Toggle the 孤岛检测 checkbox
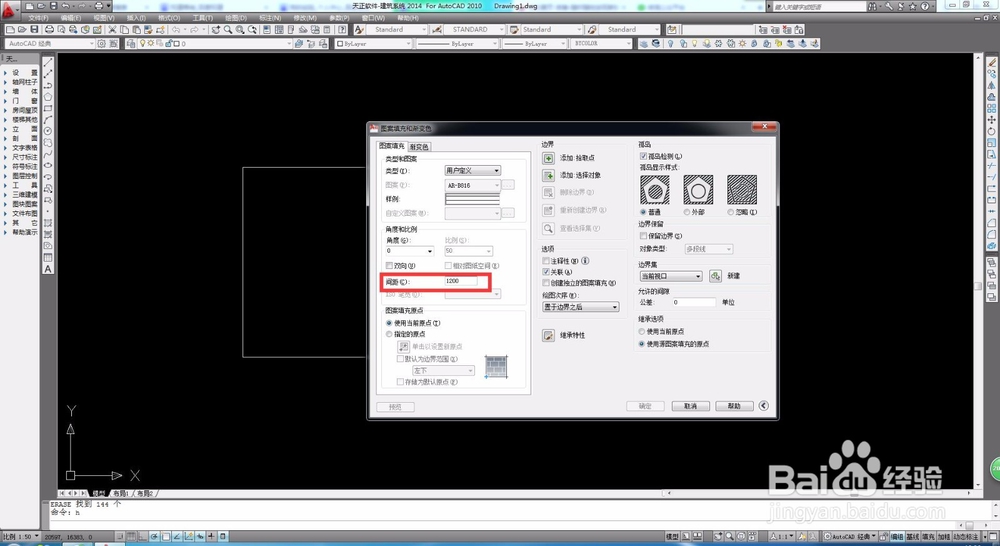1000x546 pixels. click(643, 156)
